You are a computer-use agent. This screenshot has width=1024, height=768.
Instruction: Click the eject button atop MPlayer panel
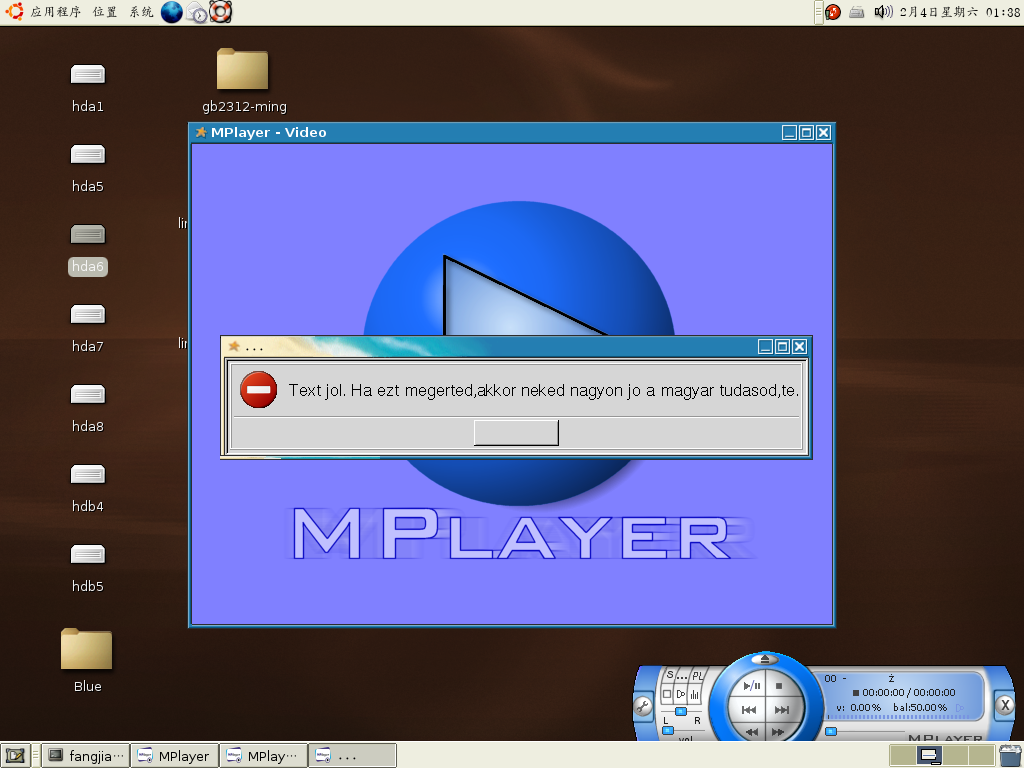765,659
